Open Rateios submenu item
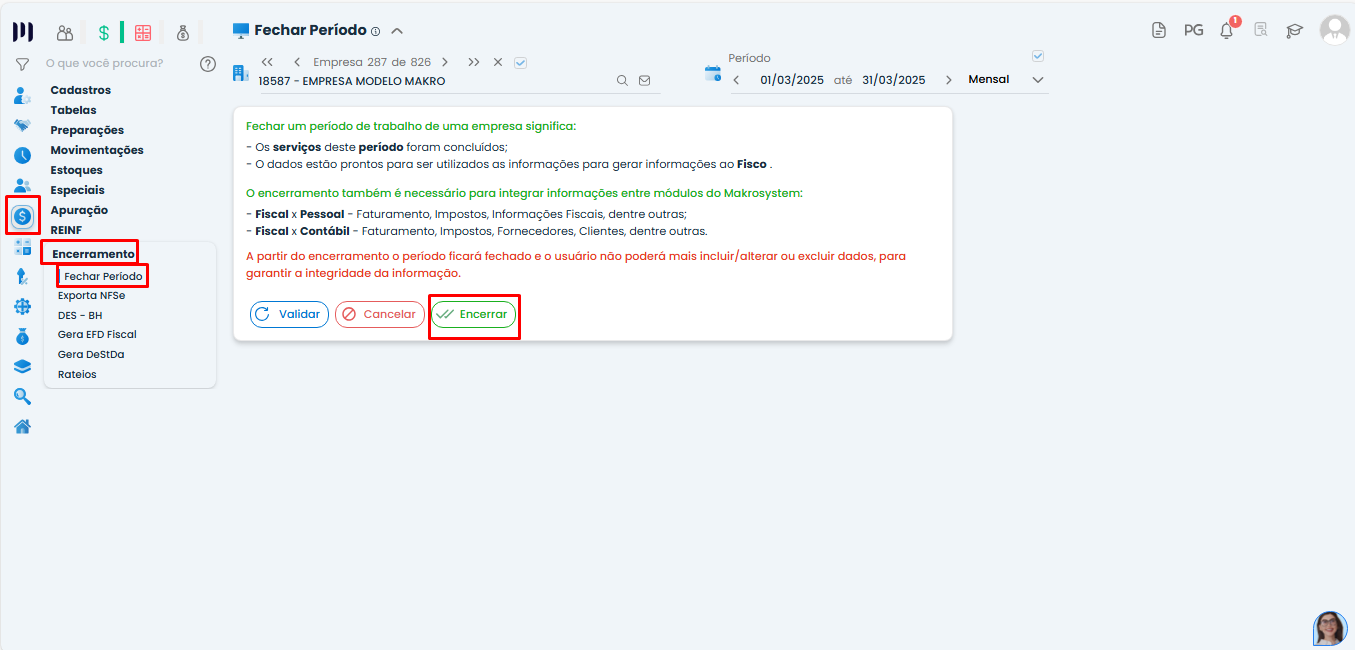 click(x=77, y=375)
